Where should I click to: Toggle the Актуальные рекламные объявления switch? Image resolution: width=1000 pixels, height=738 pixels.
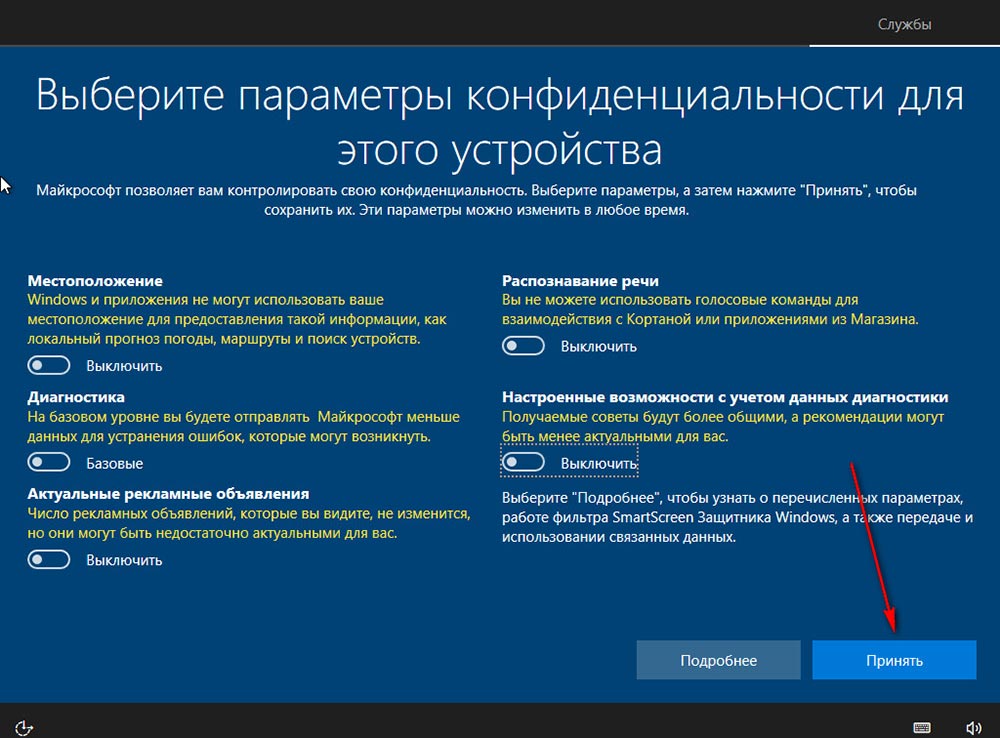coord(48,559)
